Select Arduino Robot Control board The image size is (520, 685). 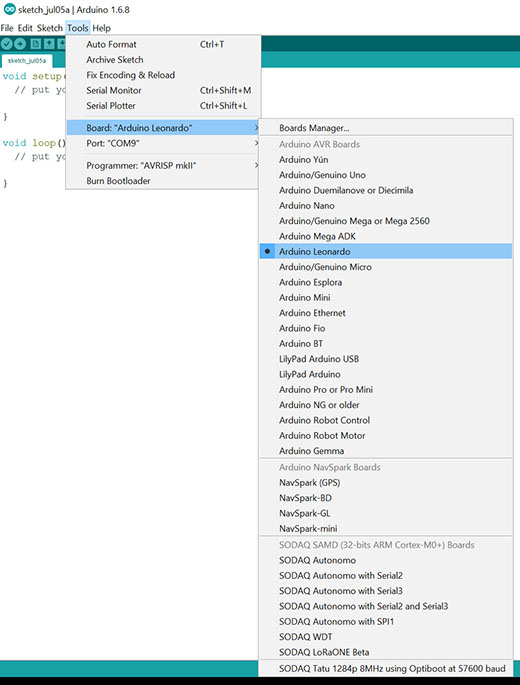[386, 420]
